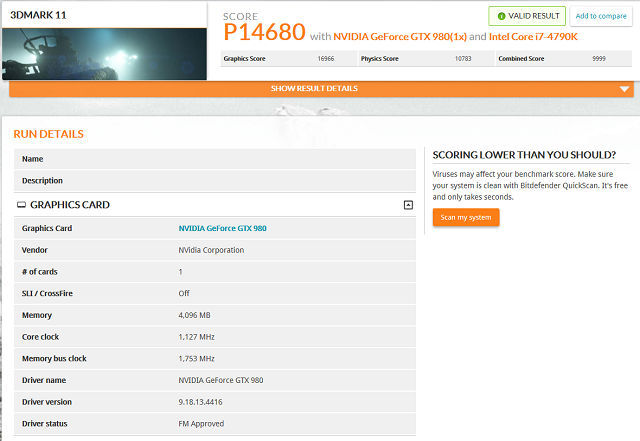This screenshot has width=640, height=441.
Task: Select the P14680 score text
Action: 264,32
